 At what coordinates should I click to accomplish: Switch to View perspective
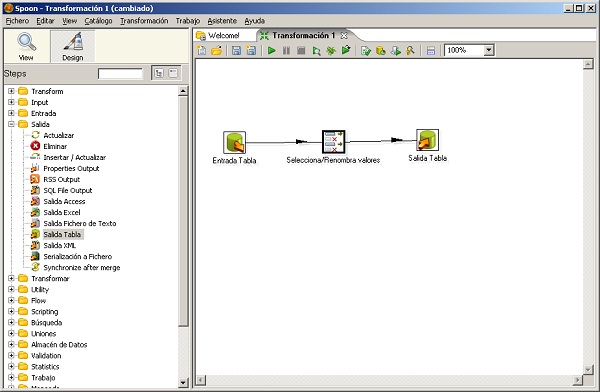click(x=26, y=46)
